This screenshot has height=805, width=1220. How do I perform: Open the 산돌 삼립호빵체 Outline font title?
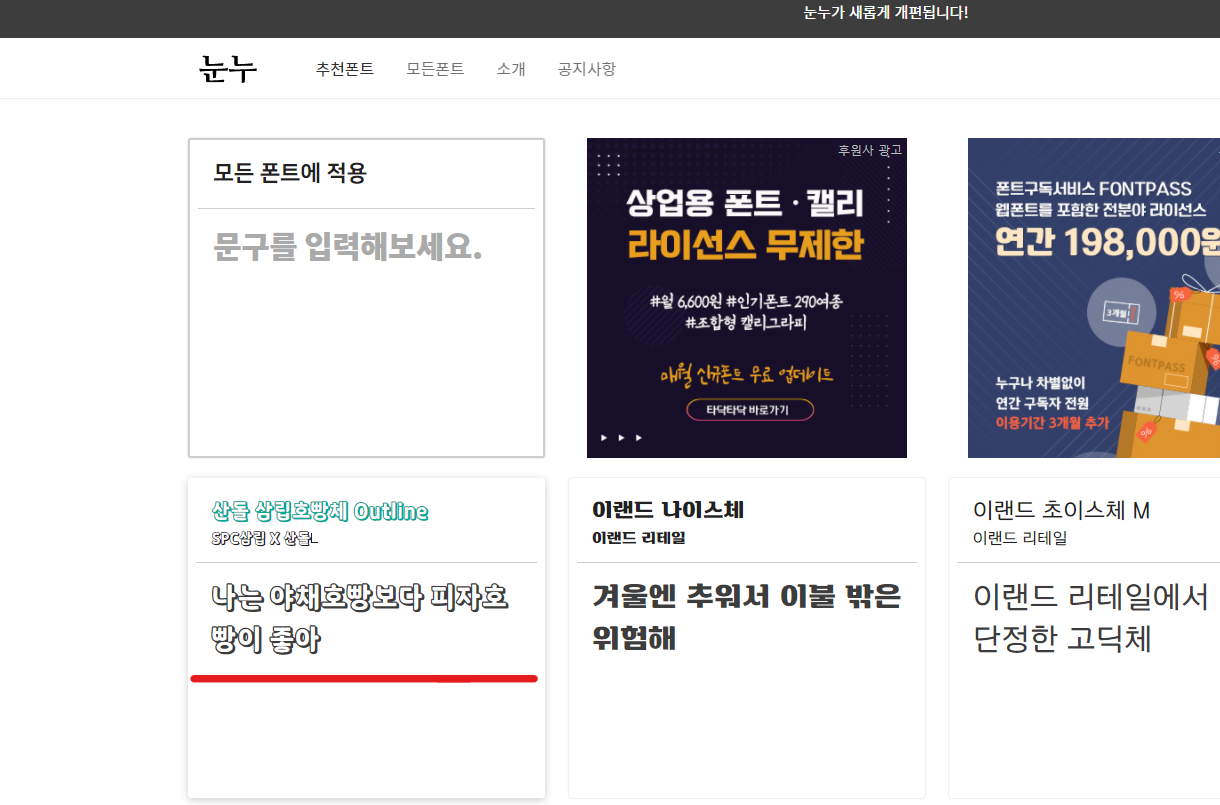(320, 511)
